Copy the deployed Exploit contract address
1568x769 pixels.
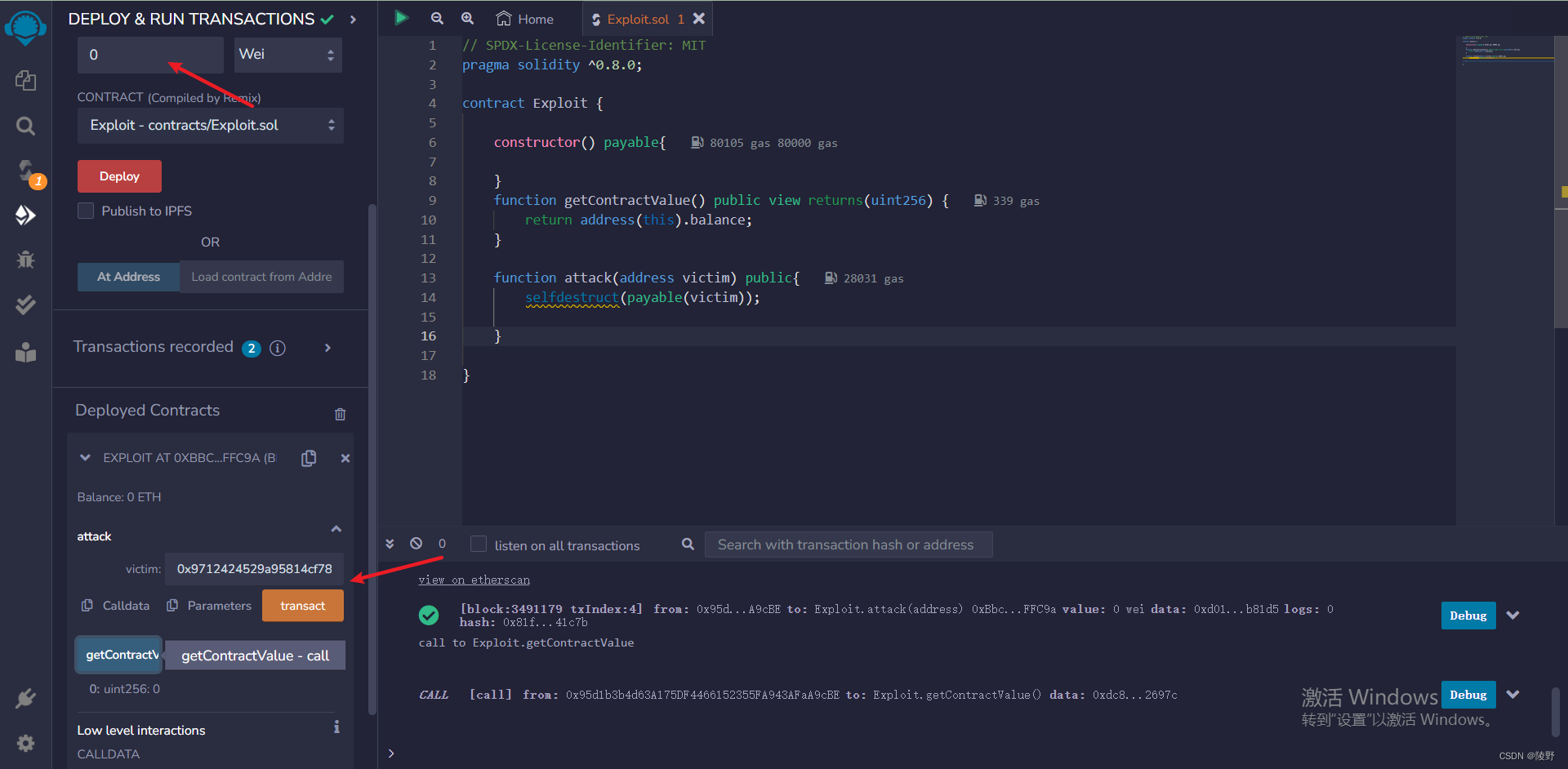(309, 458)
